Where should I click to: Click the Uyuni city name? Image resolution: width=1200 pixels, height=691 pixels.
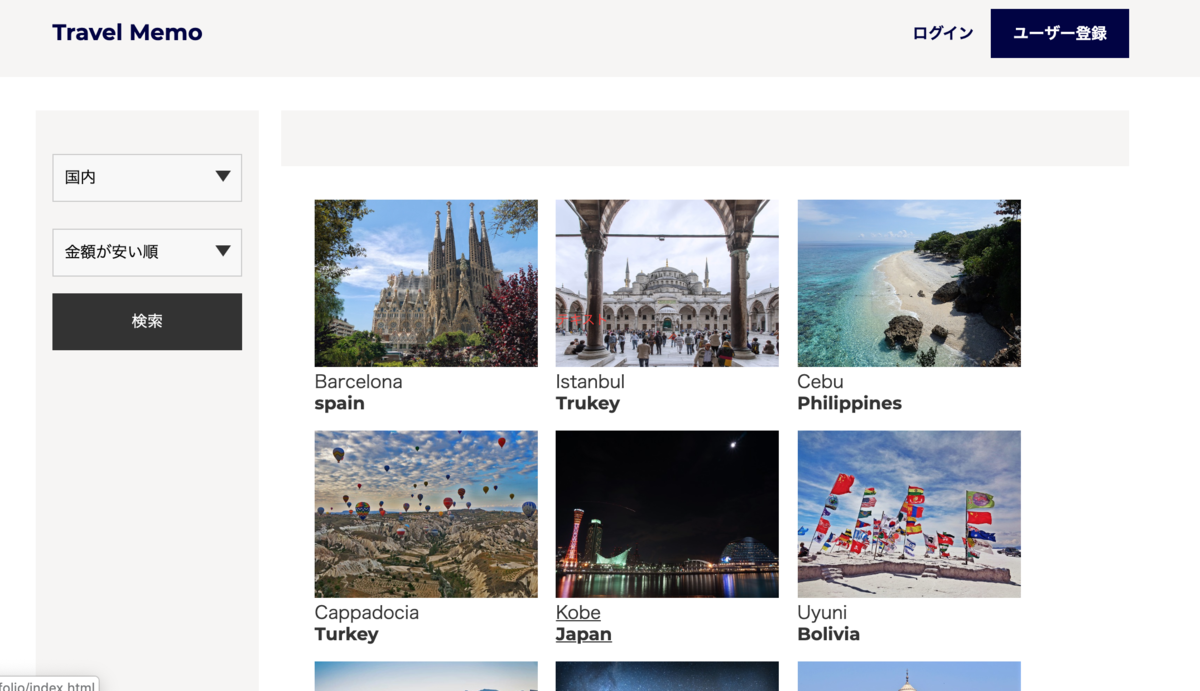tap(822, 613)
